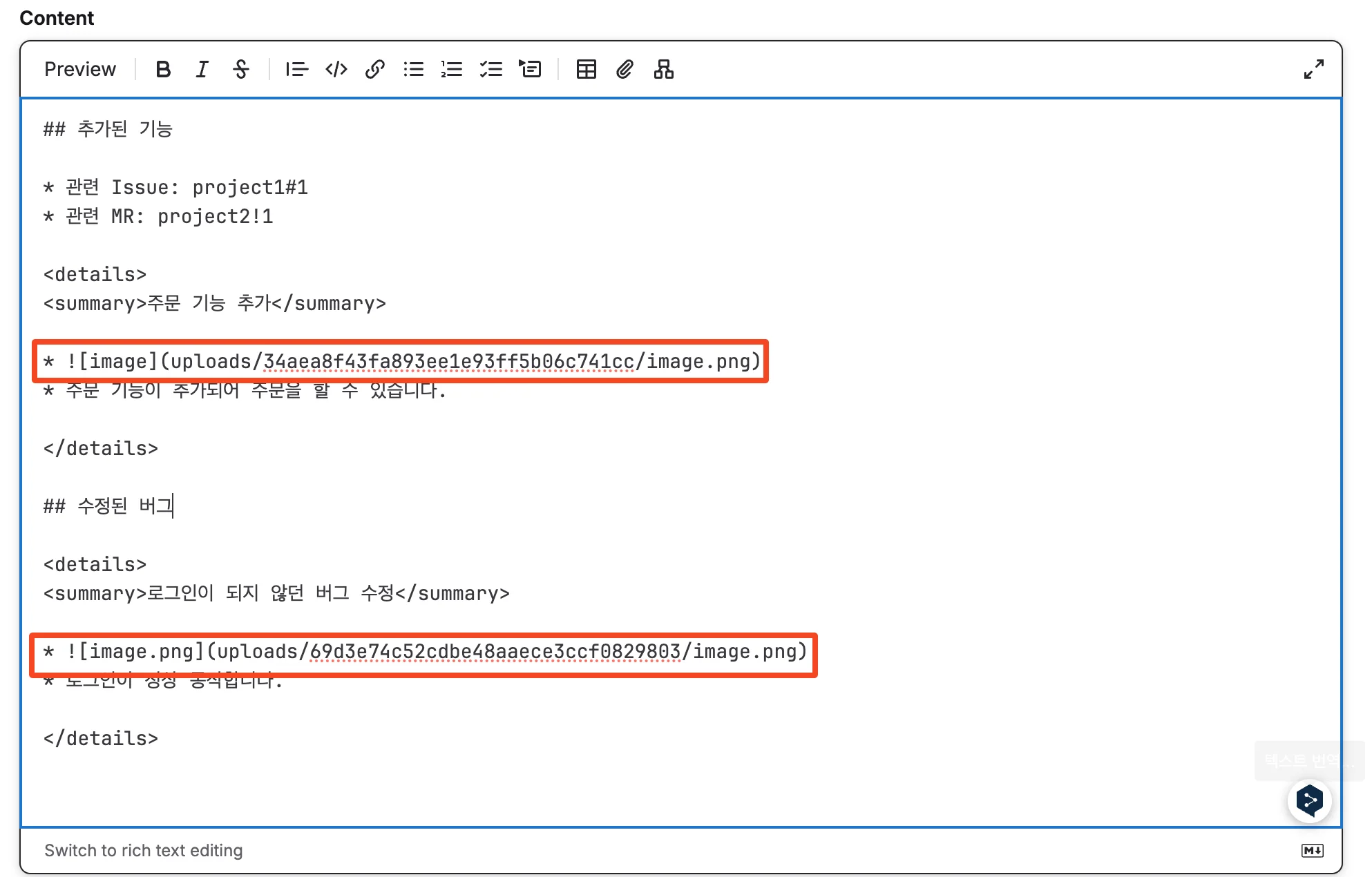Add a checklist task list
The width and height of the screenshot is (1372, 877).
click(x=491, y=69)
